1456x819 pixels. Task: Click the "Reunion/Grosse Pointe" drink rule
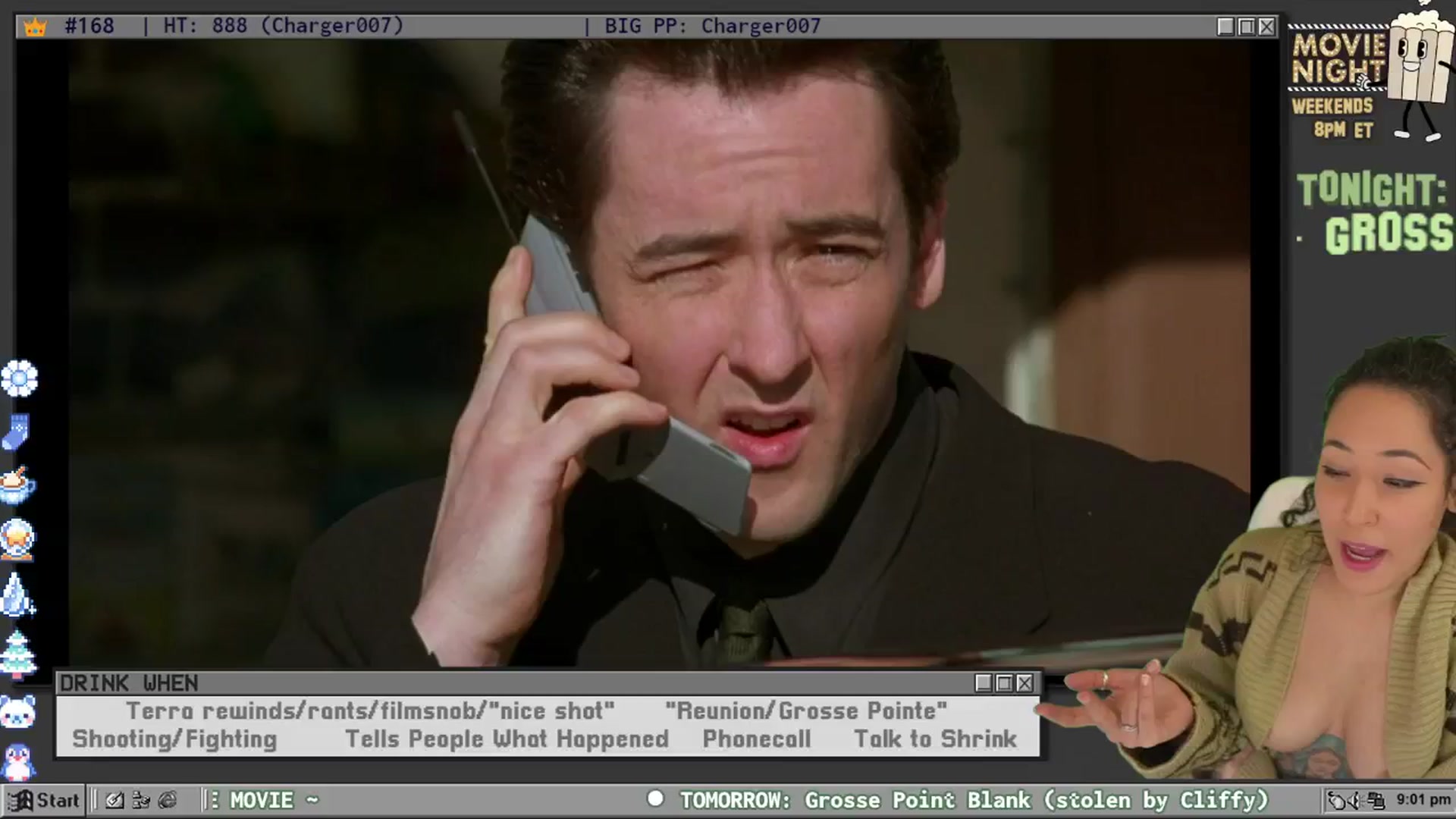[806, 711]
